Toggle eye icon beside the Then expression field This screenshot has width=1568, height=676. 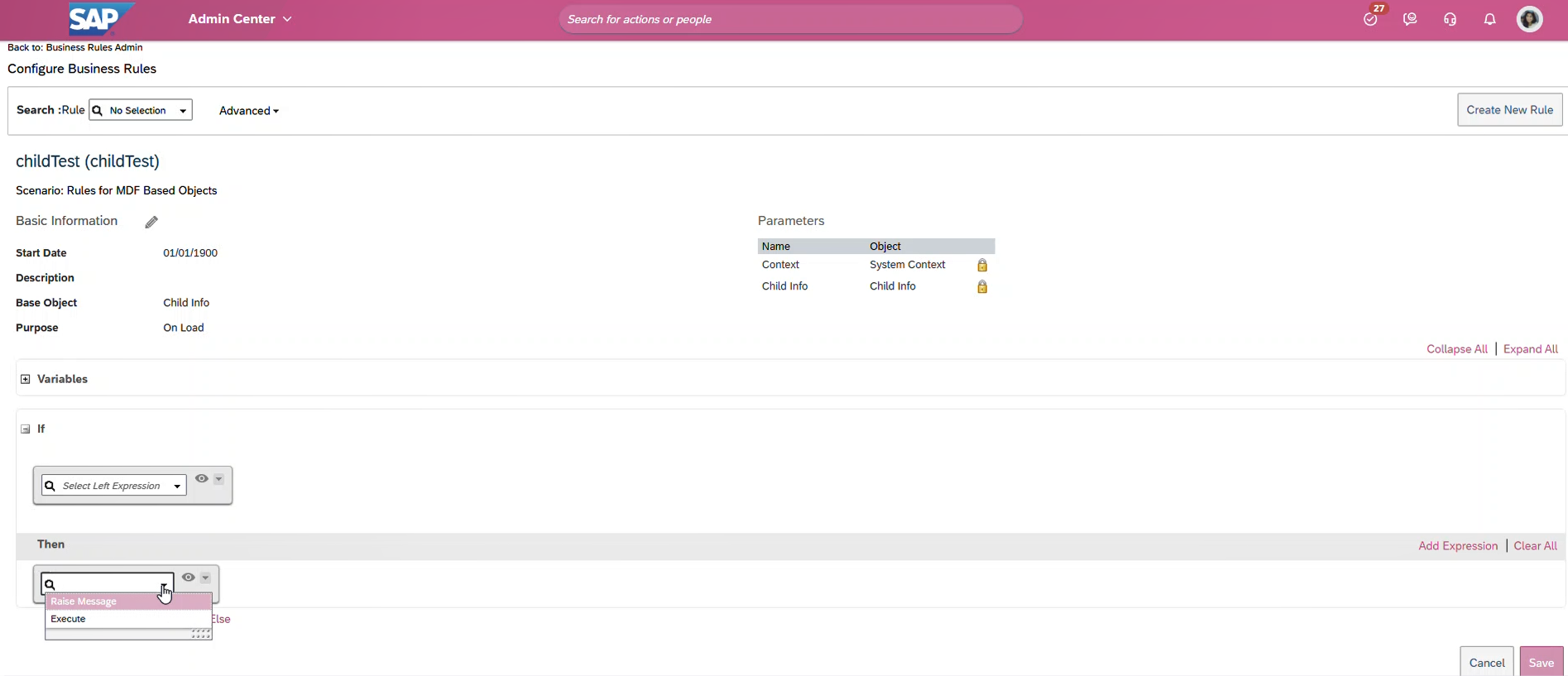pyautogui.click(x=189, y=578)
